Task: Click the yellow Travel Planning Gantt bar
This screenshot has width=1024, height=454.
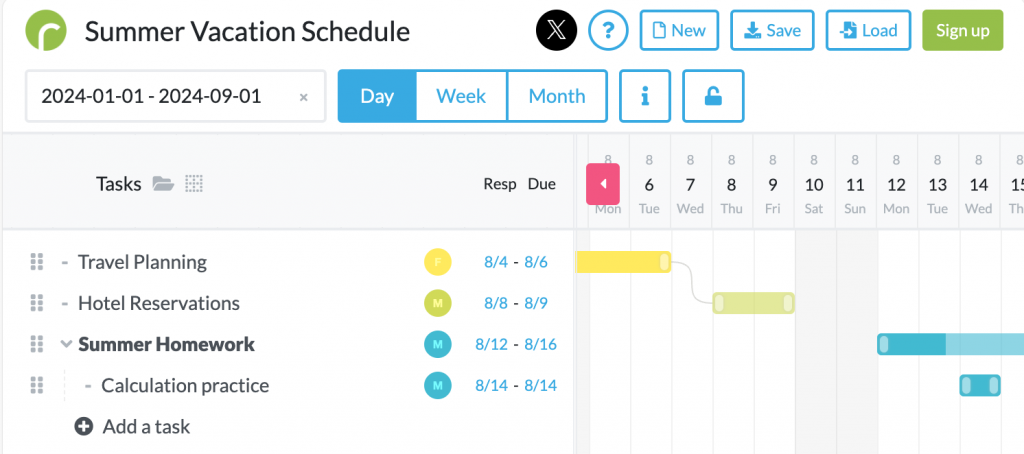Action: click(x=623, y=262)
